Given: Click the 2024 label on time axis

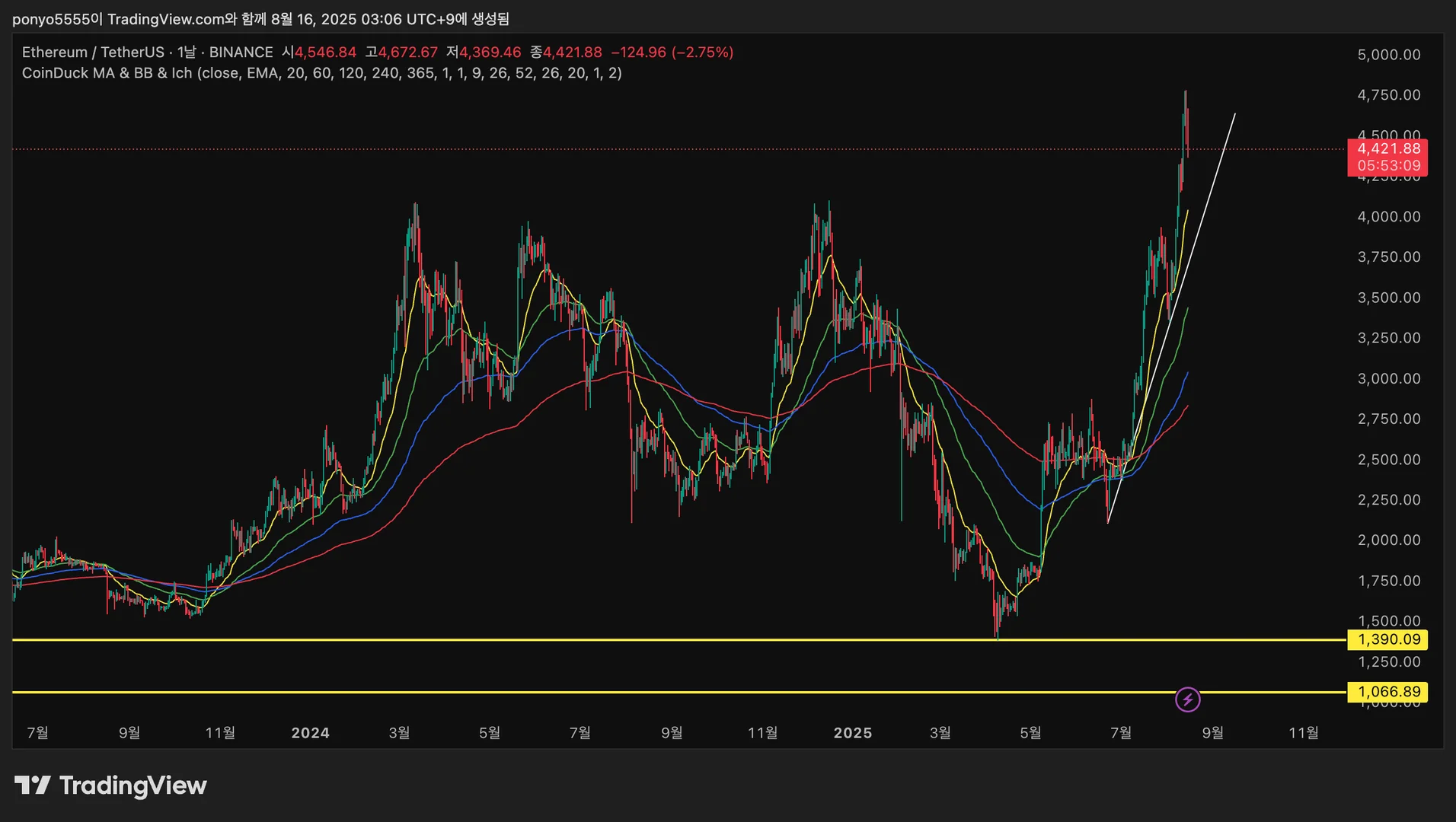Looking at the screenshot, I should click(310, 733).
